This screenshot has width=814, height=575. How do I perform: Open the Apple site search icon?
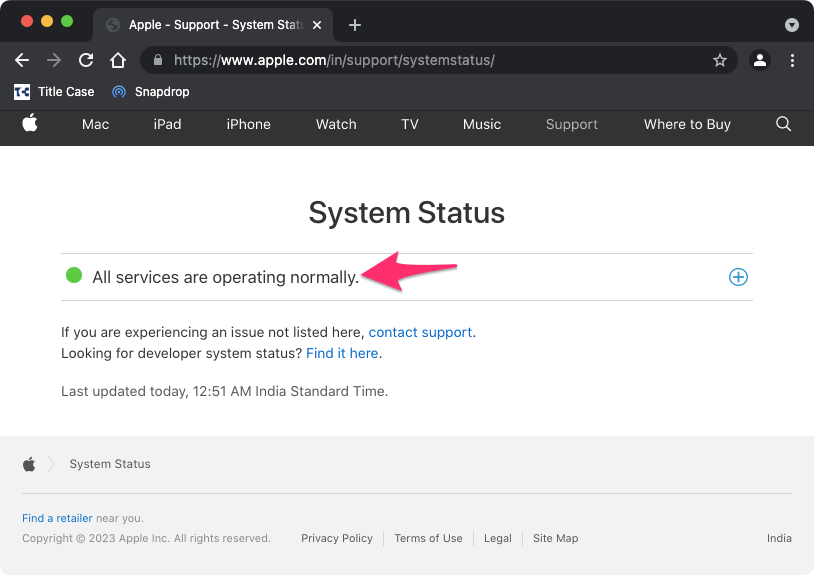[x=783, y=124]
